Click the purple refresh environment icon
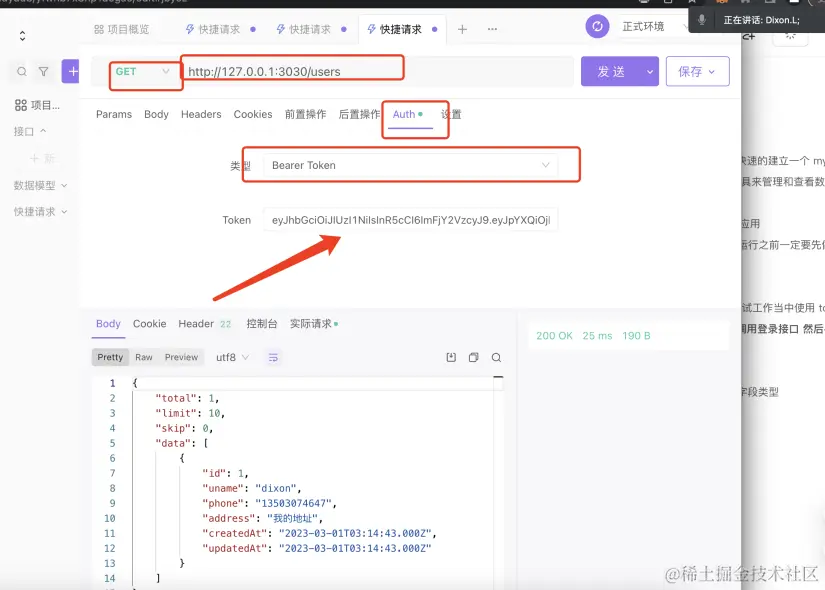 [597, 26]
